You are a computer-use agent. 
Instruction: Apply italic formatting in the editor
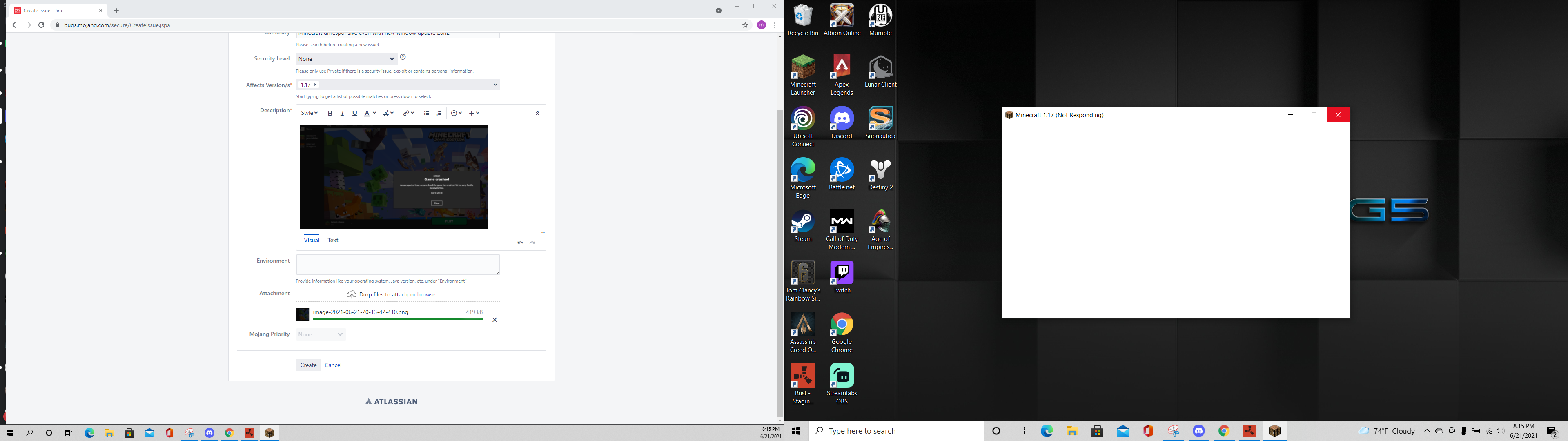342,113
